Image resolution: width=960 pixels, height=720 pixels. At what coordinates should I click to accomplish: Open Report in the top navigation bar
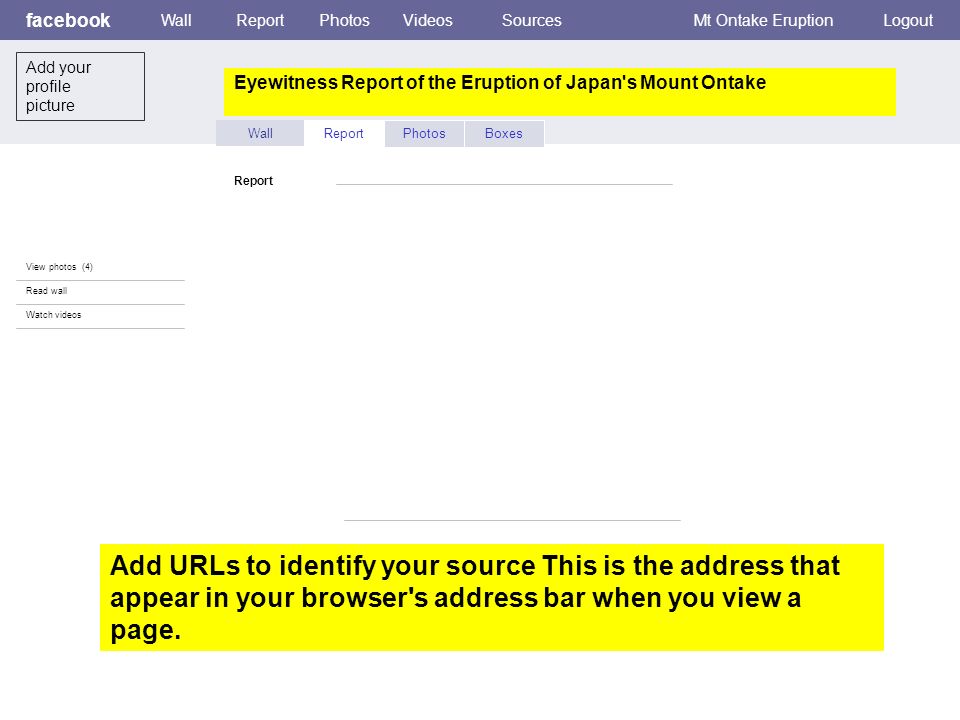260,20
